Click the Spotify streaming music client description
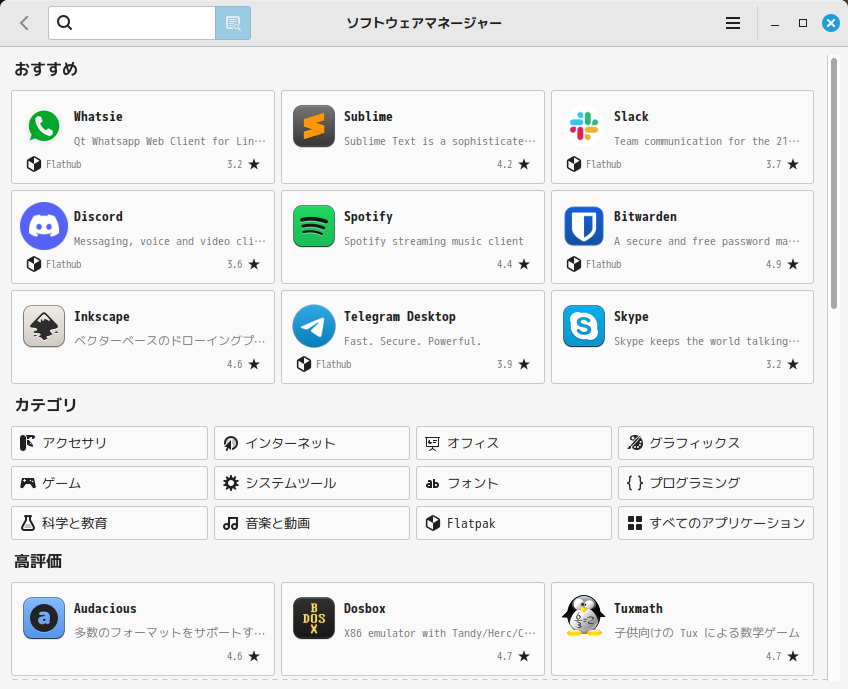The width and height of the screenshot is (848, 689). [434, 241]
